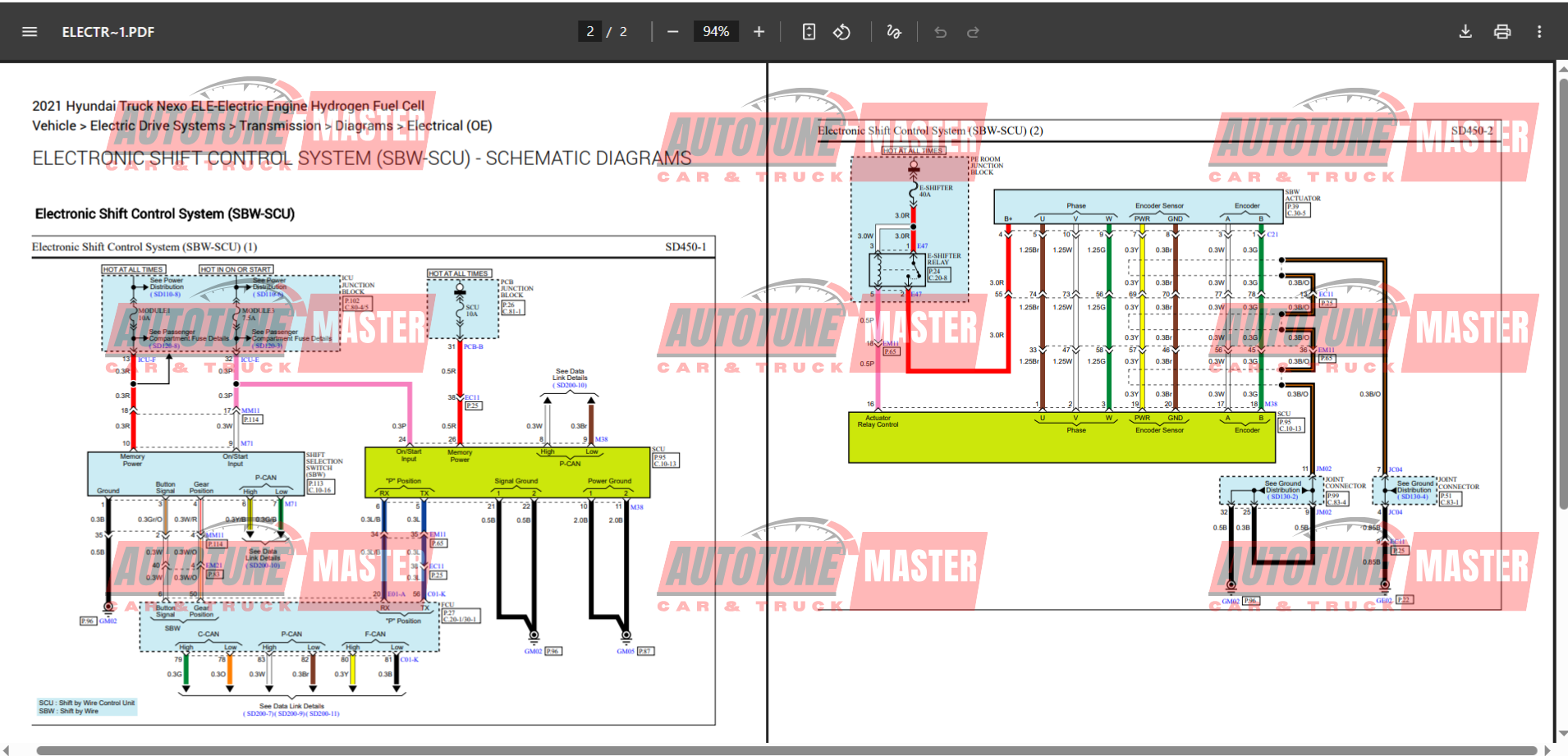
Task: Click the scroll right arrow at bottom
Action: pyautogui.click(x=1547, y=750)
